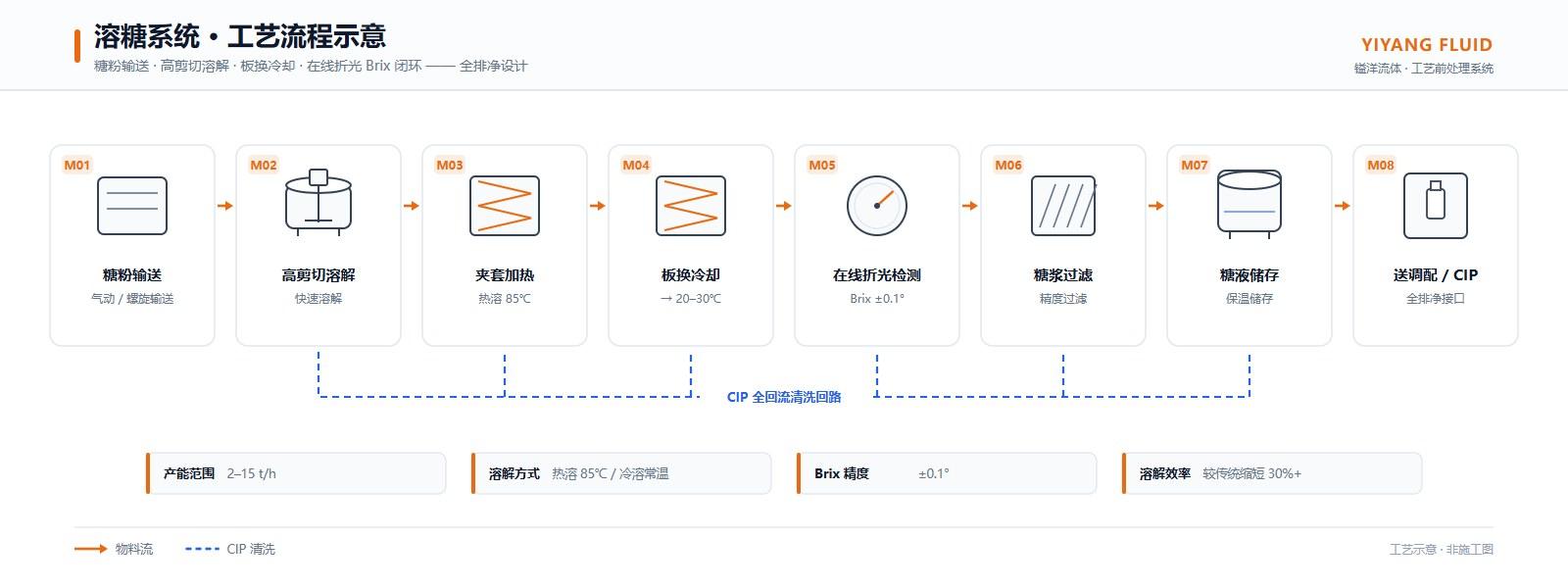
Task: Click the Brix 精度 ±0.1° spec box
Action: point(947,473)
